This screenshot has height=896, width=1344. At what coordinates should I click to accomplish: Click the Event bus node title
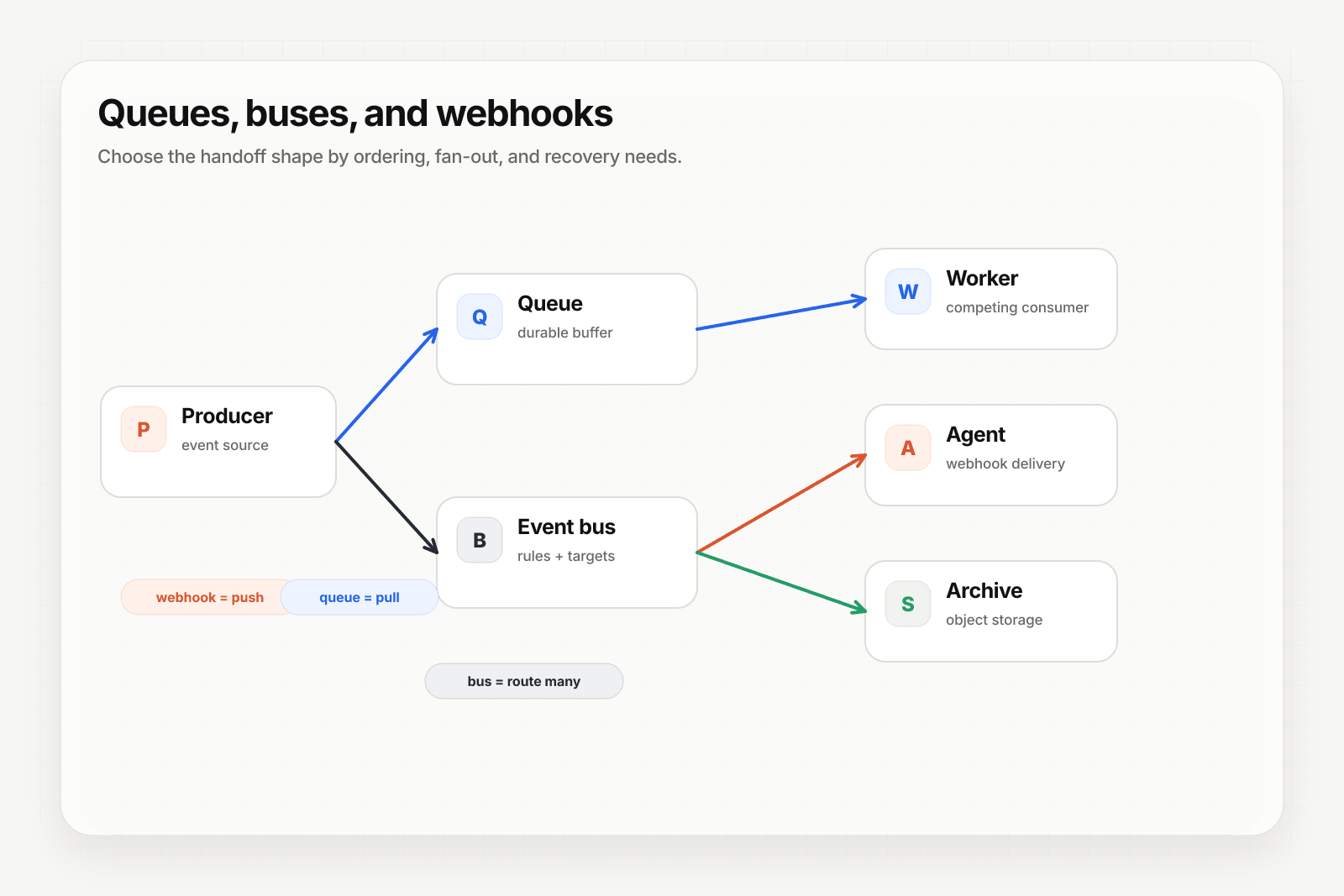click(567, 527)
